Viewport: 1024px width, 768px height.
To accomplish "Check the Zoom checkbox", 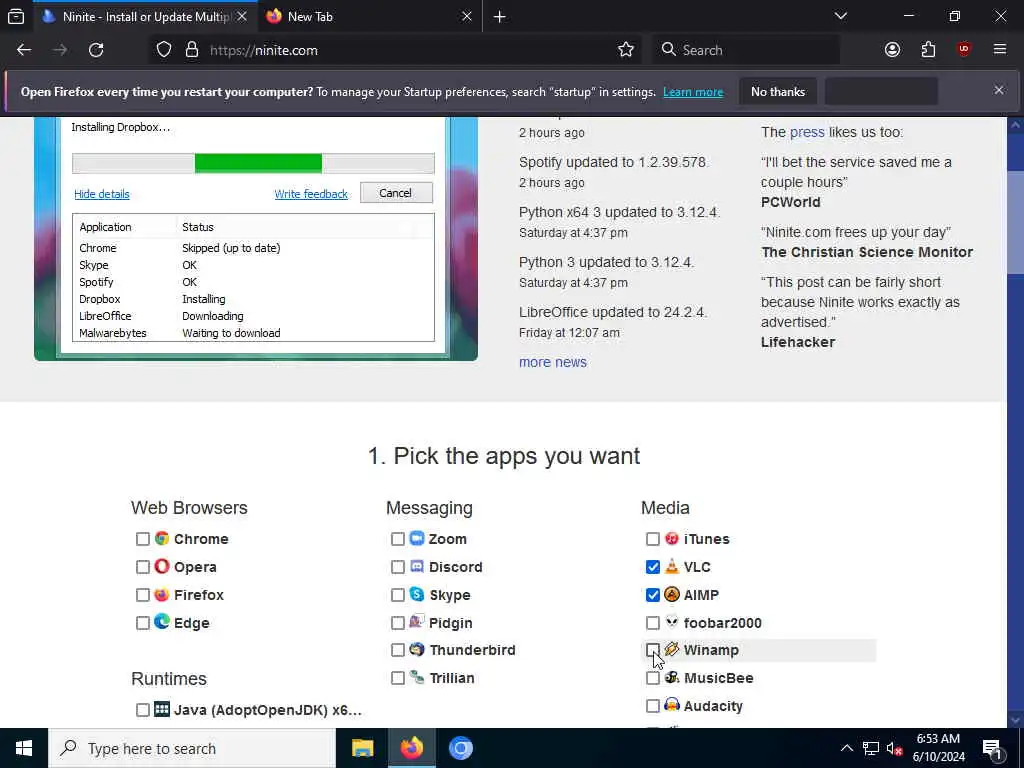I will (x=398, y=539).
